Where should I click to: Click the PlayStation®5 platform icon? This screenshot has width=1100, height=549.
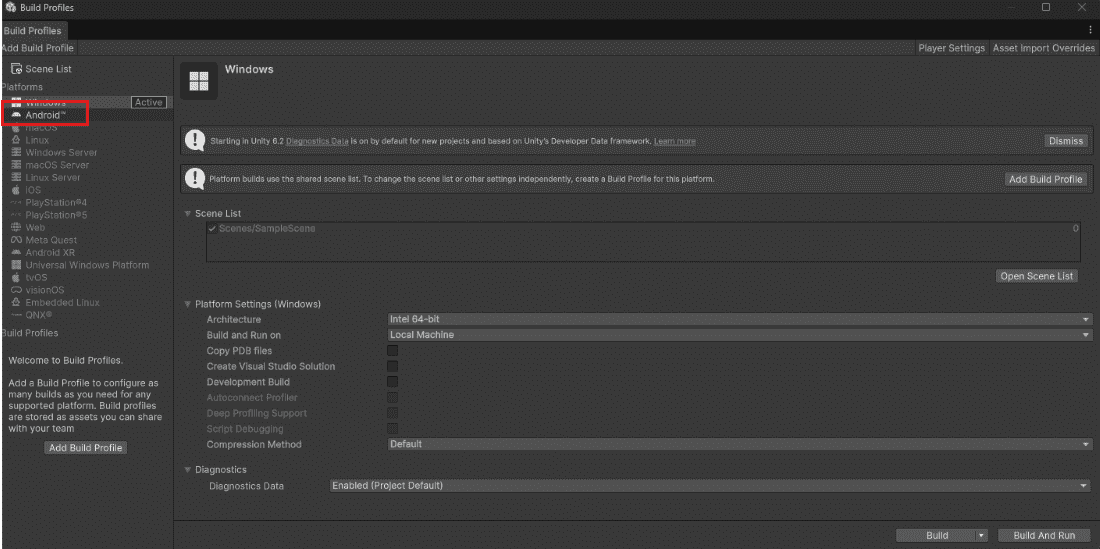point(16,215)
